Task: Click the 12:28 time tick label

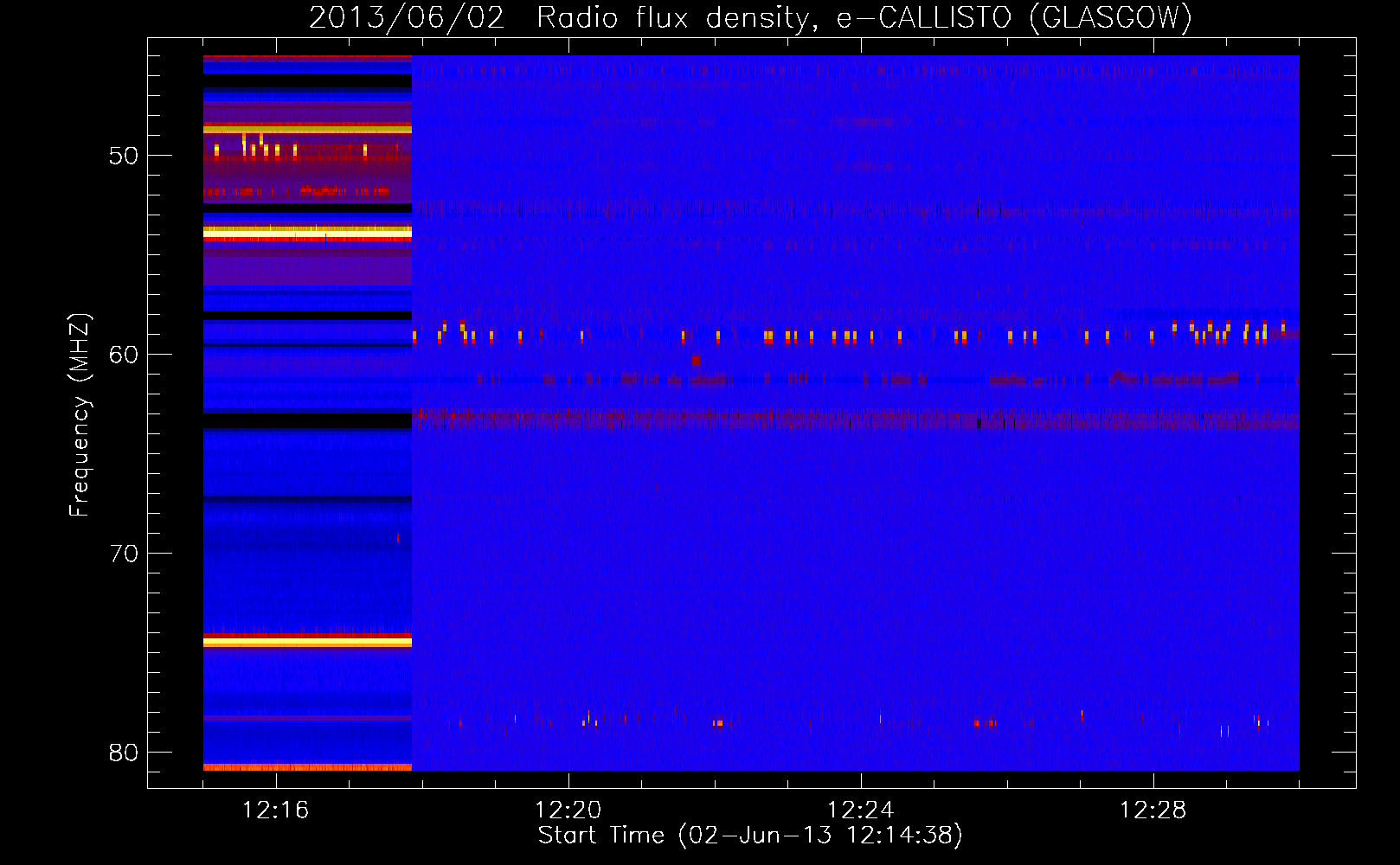Action: [1153, 811]
